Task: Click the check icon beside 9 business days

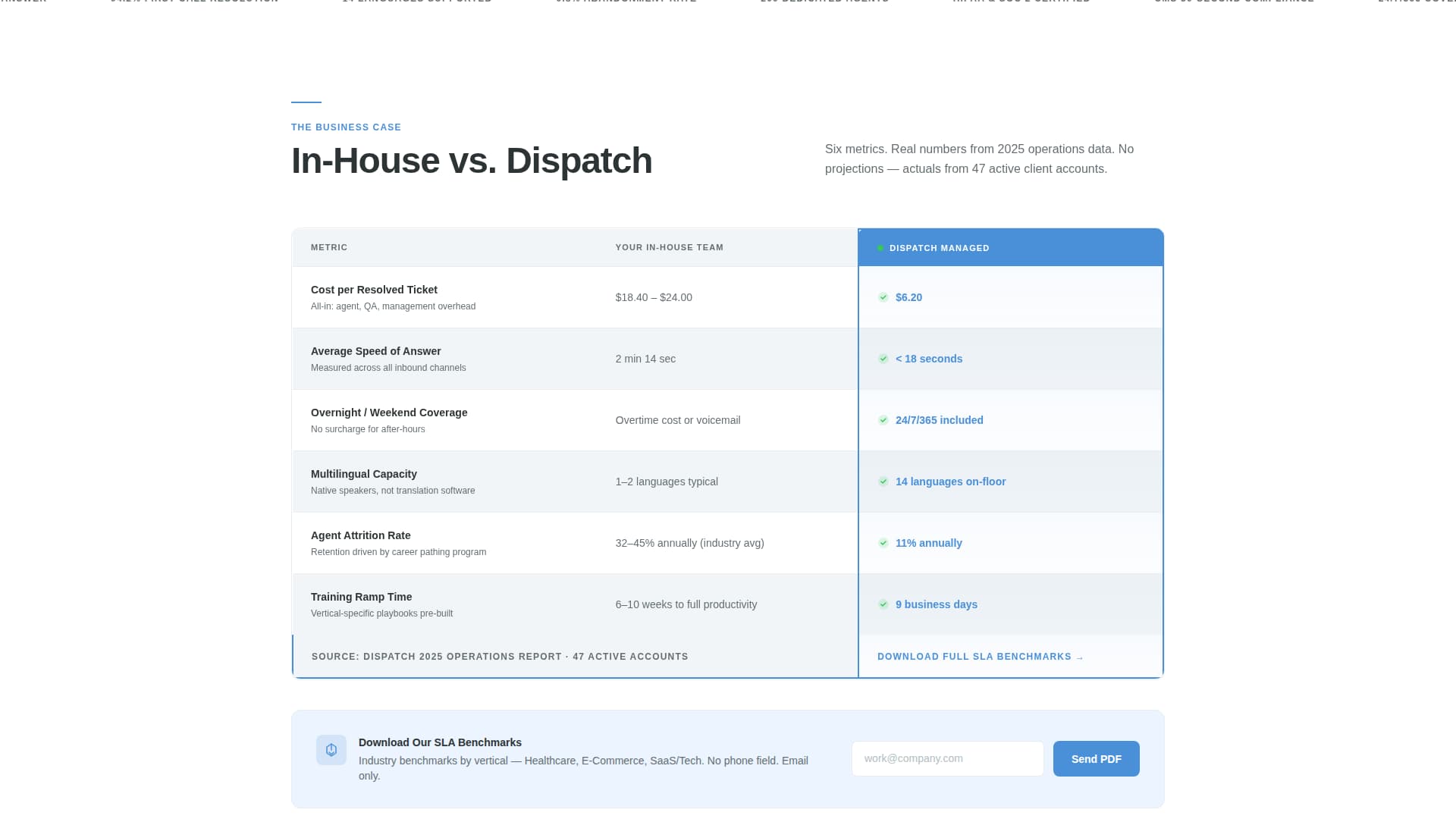Action: pos(883,604)
